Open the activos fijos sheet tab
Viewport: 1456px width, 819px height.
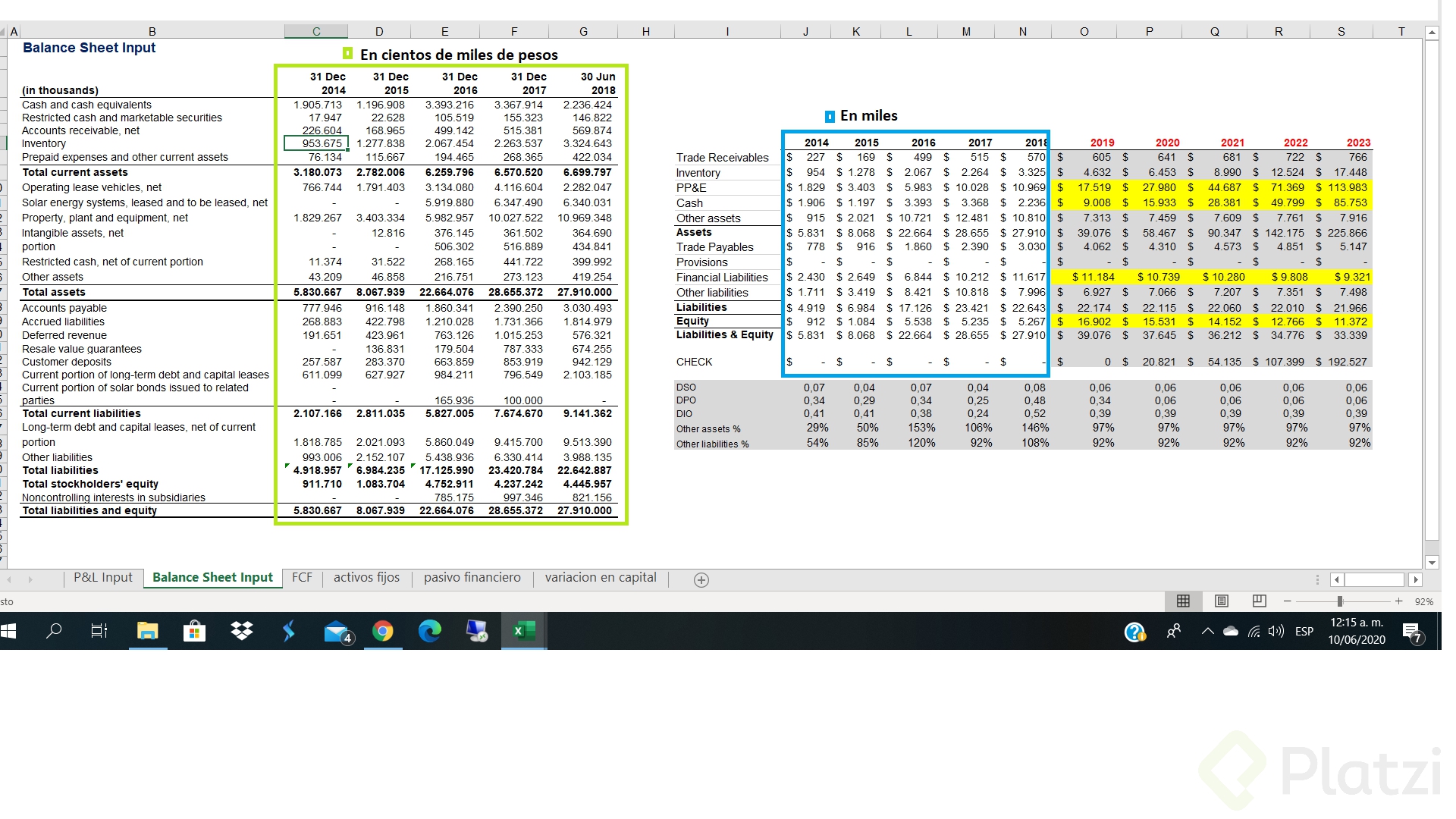point(366,578)
